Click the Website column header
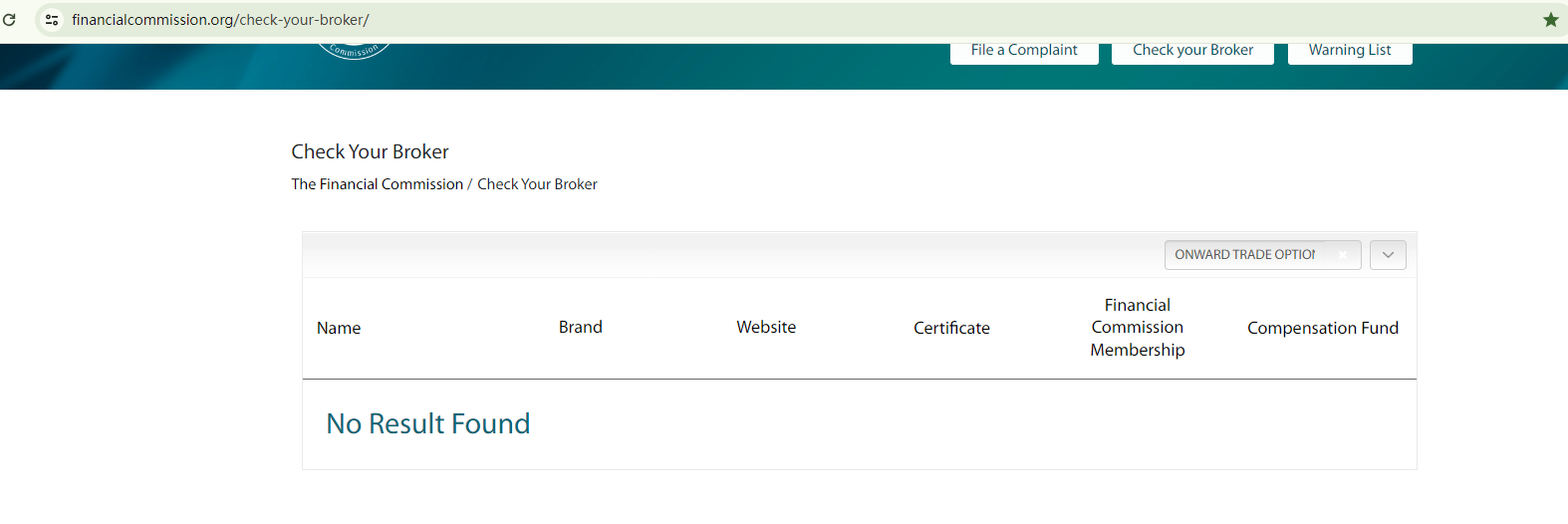This screenshot has height=524, width=1568. (x=766, y=327)
